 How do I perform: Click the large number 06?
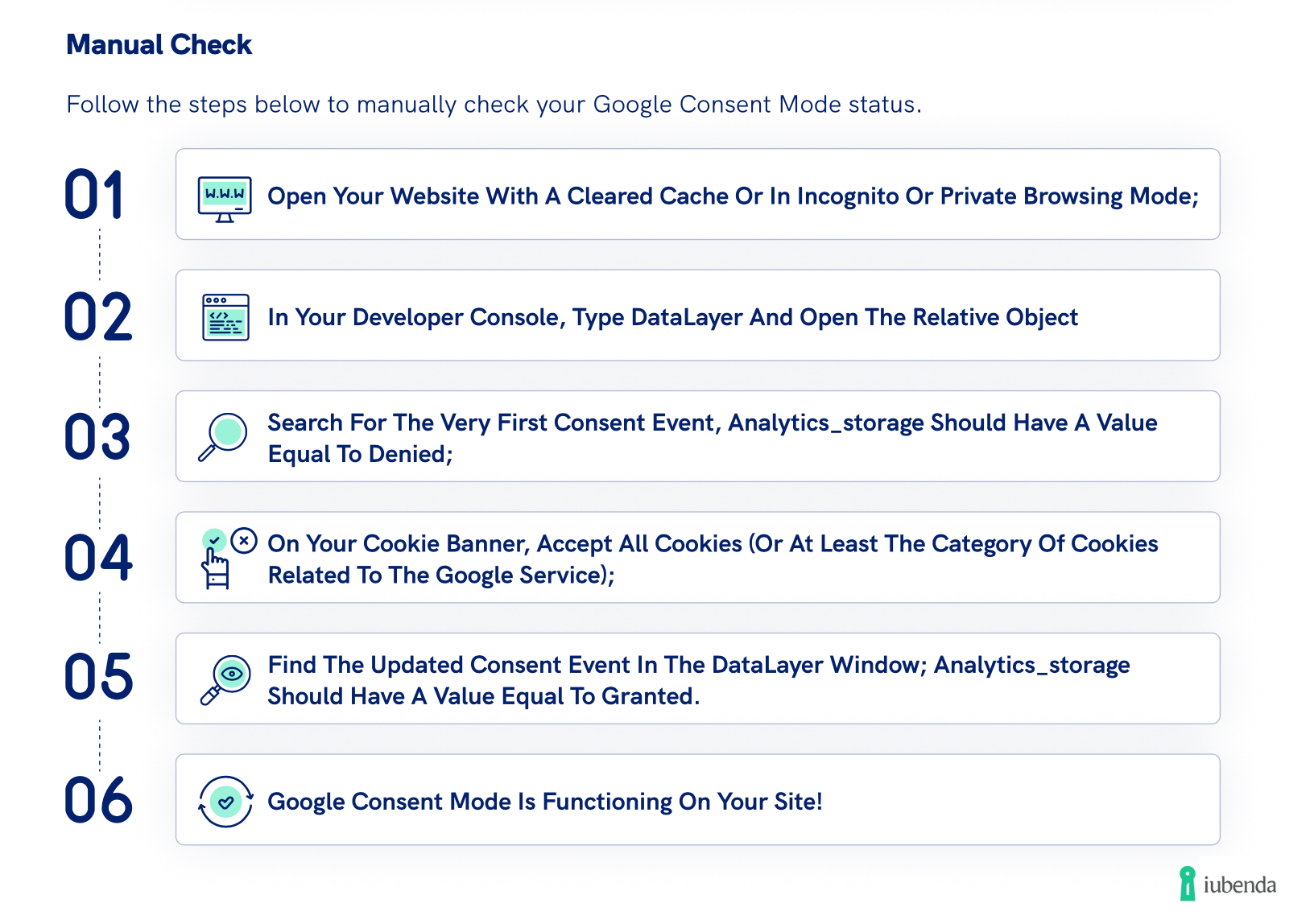(x=98, y=800)
